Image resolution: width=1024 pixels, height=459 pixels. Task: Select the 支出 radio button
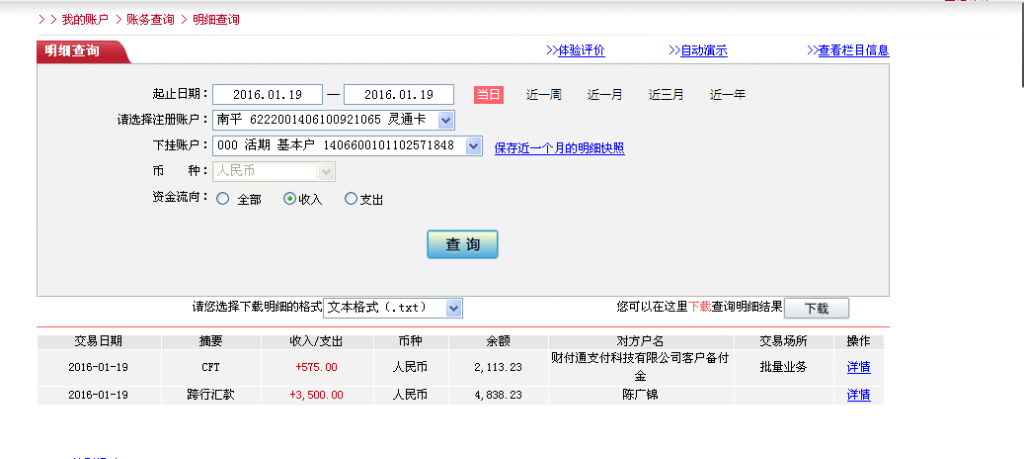tap(350, 199)
